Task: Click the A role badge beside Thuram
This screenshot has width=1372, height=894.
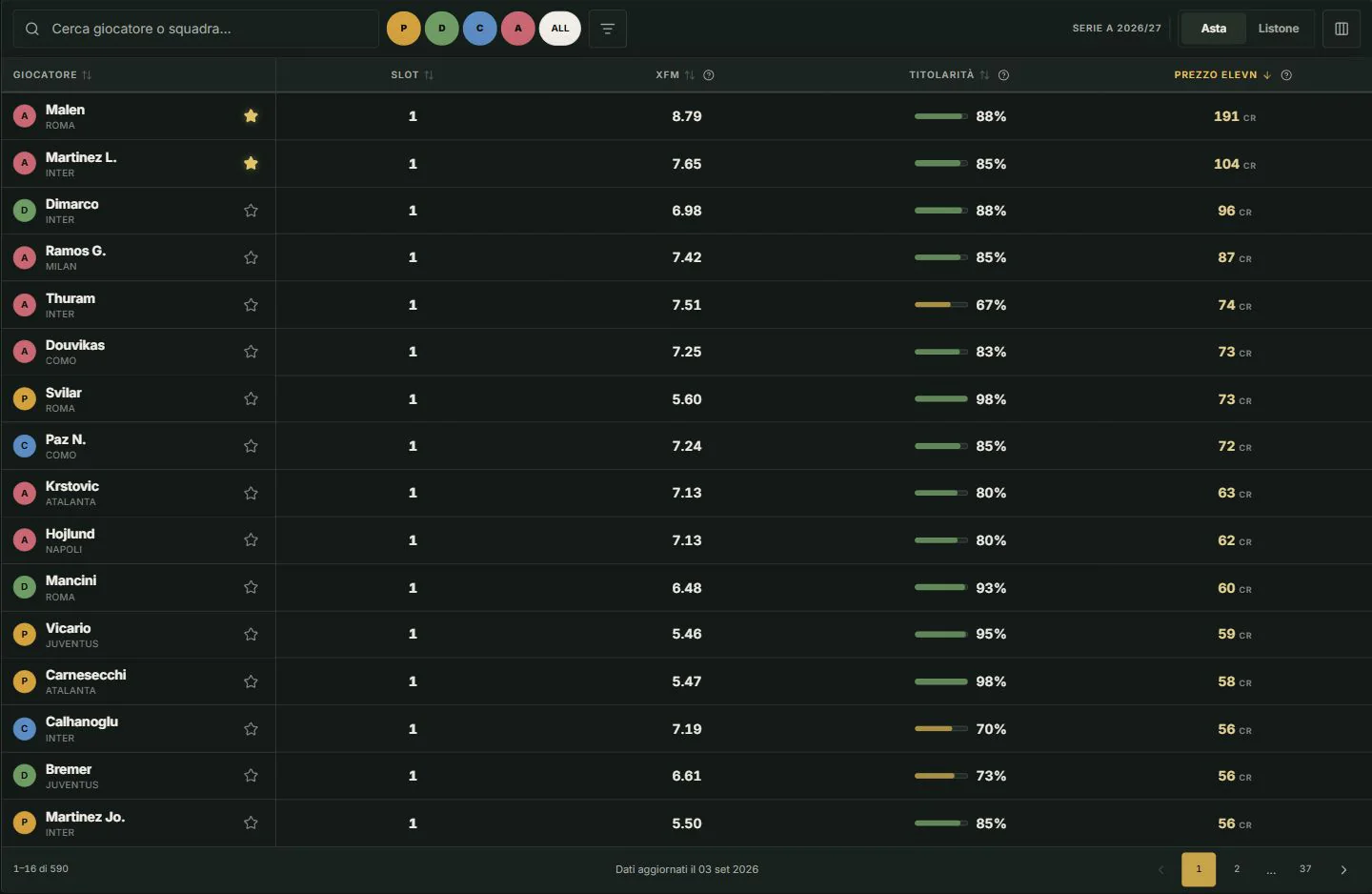Action: [x=25, y=305]
